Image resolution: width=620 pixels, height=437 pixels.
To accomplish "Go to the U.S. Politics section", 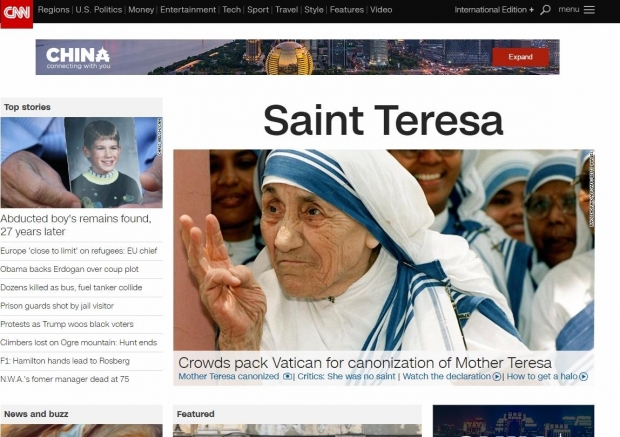I will (x=99, y=10).
